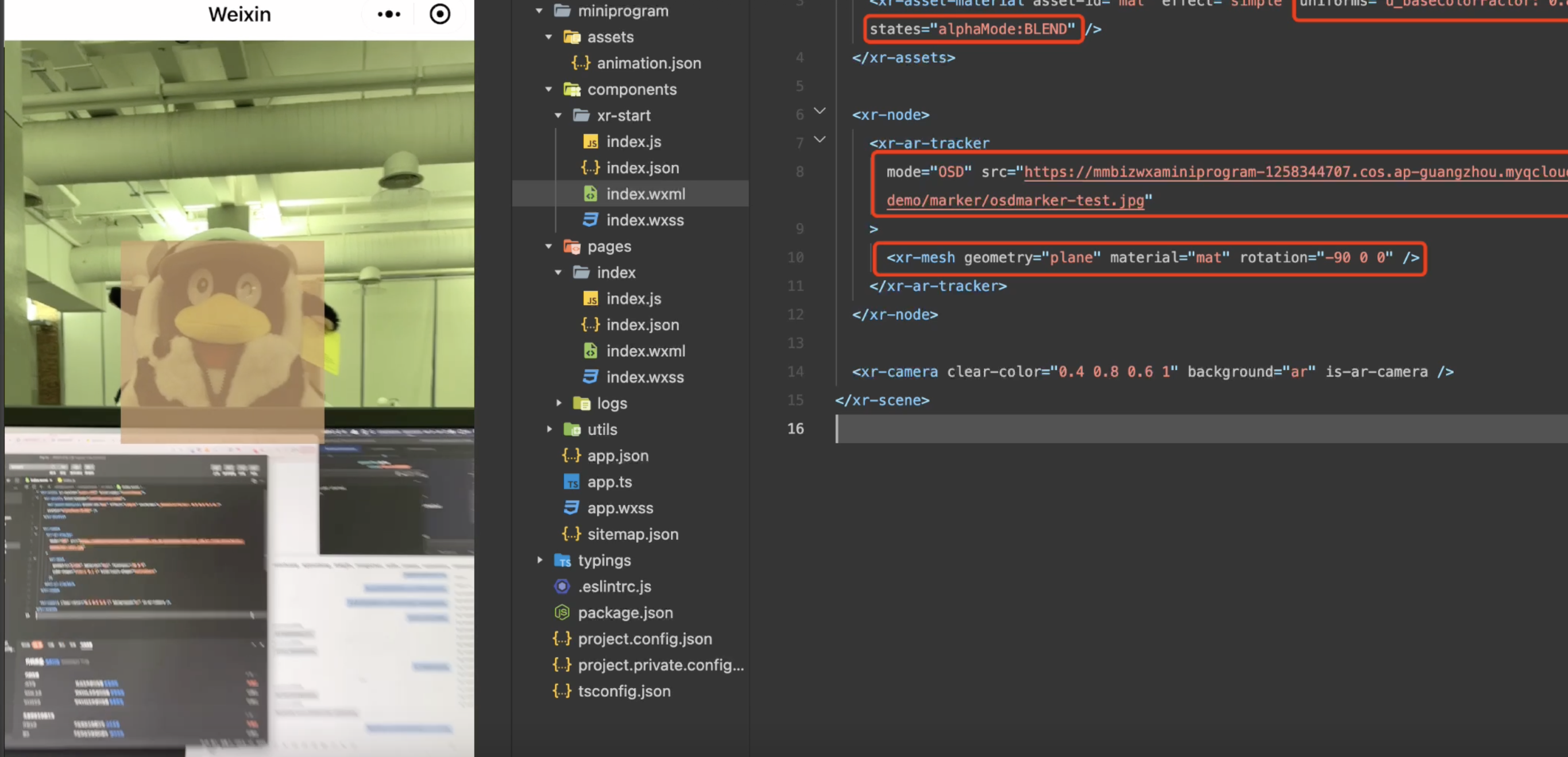The image size is (1568, 757).
Task: Expand the logs folder
Action: 559,403
